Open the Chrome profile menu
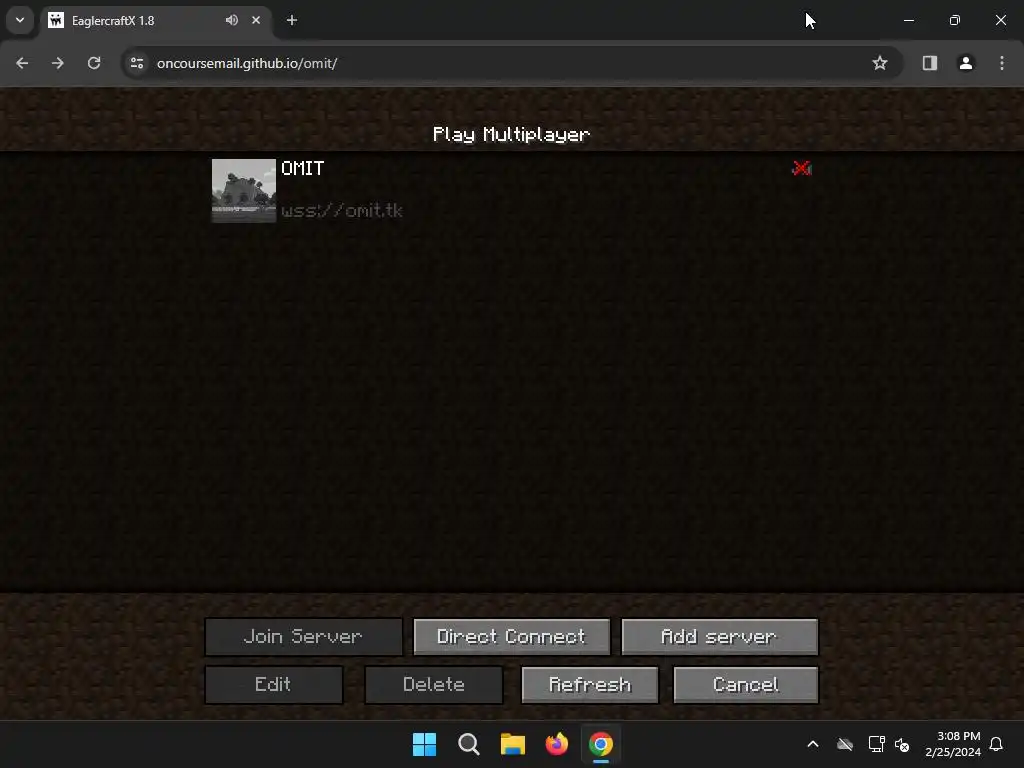This screenshot has width=1024, height=768. click(966, 63)
